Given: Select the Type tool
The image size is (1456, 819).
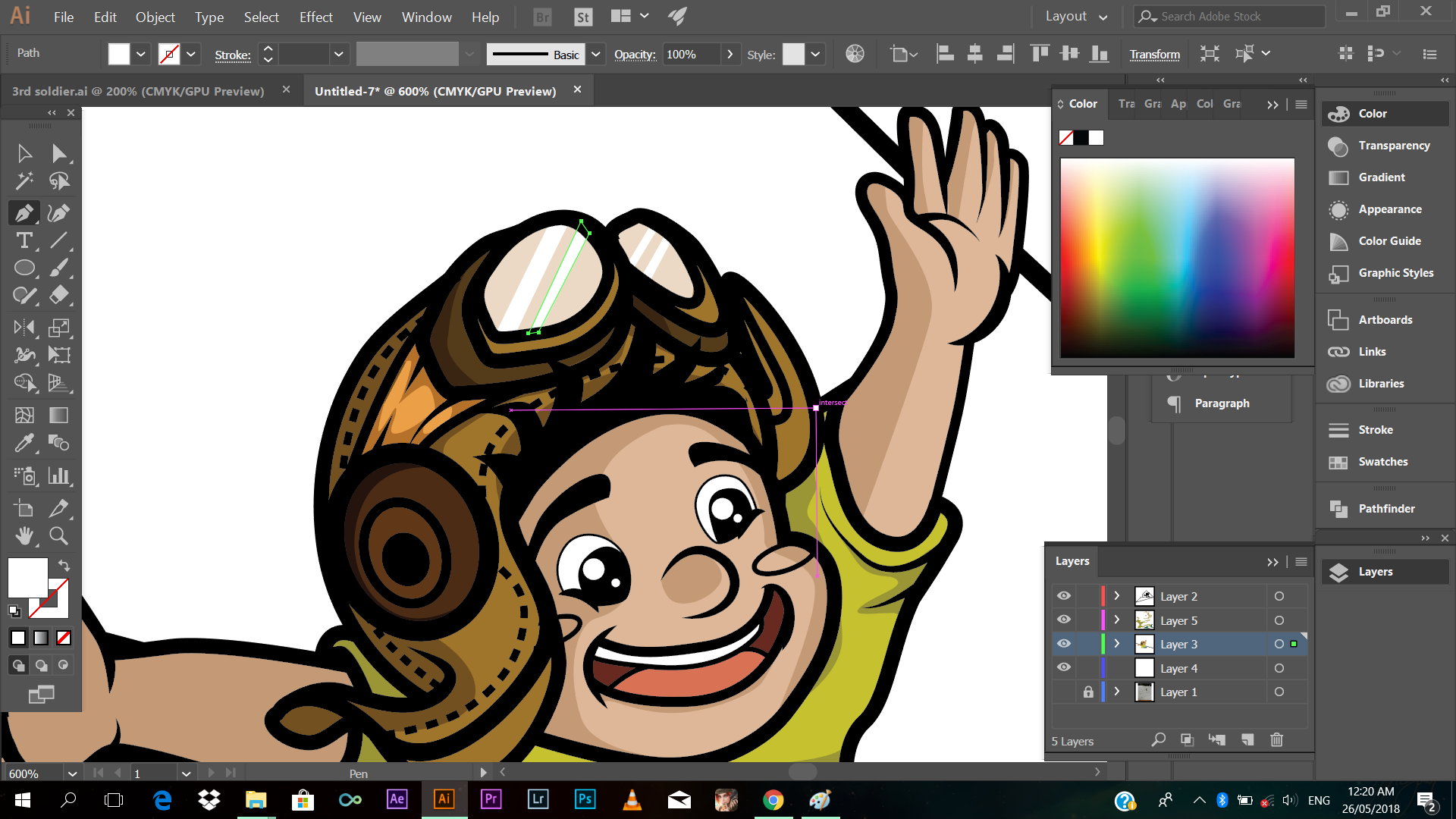Looking at the screenshot, I should tap(24, 240).
